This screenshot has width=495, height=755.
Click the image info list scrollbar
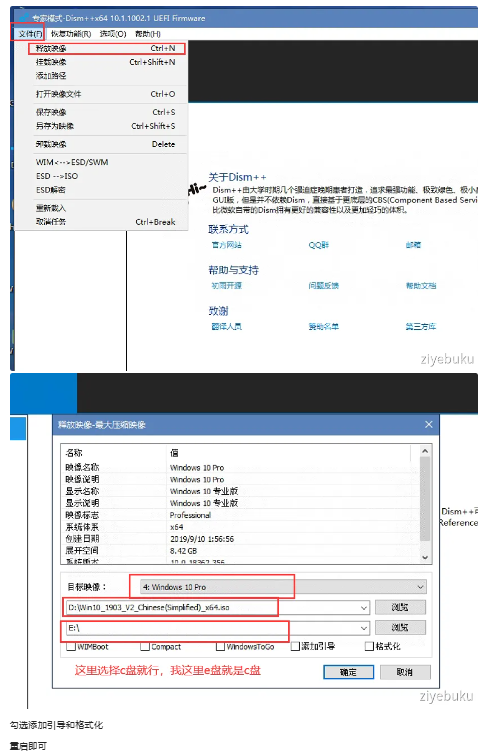(425, 498)
